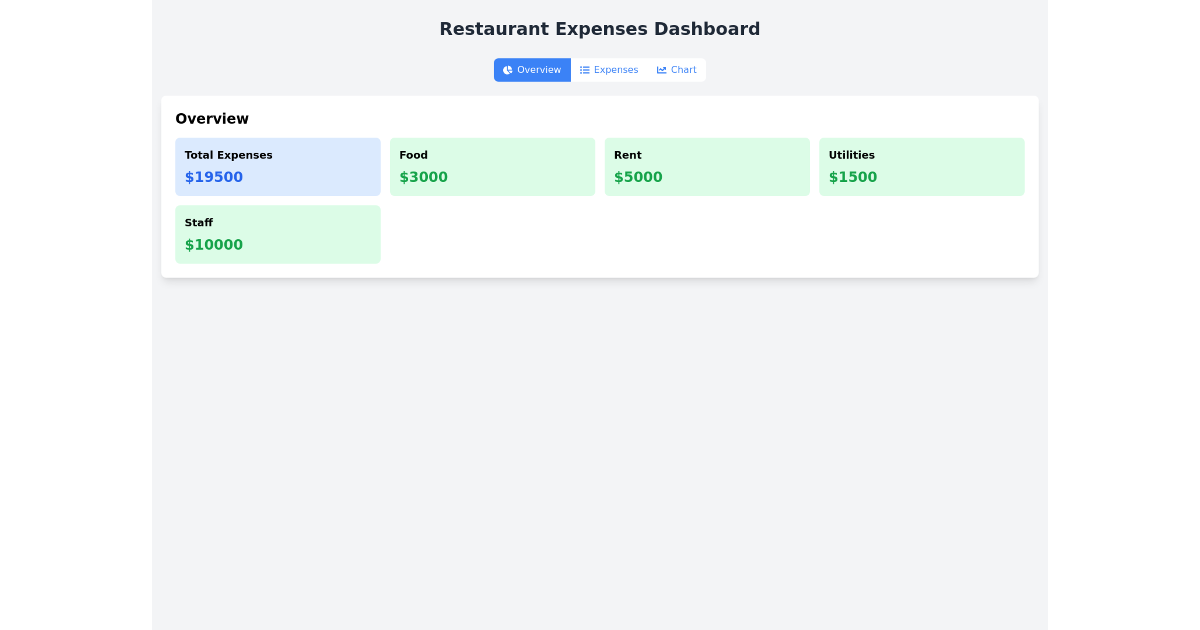Select the Staff expense card

pos(278,233)
